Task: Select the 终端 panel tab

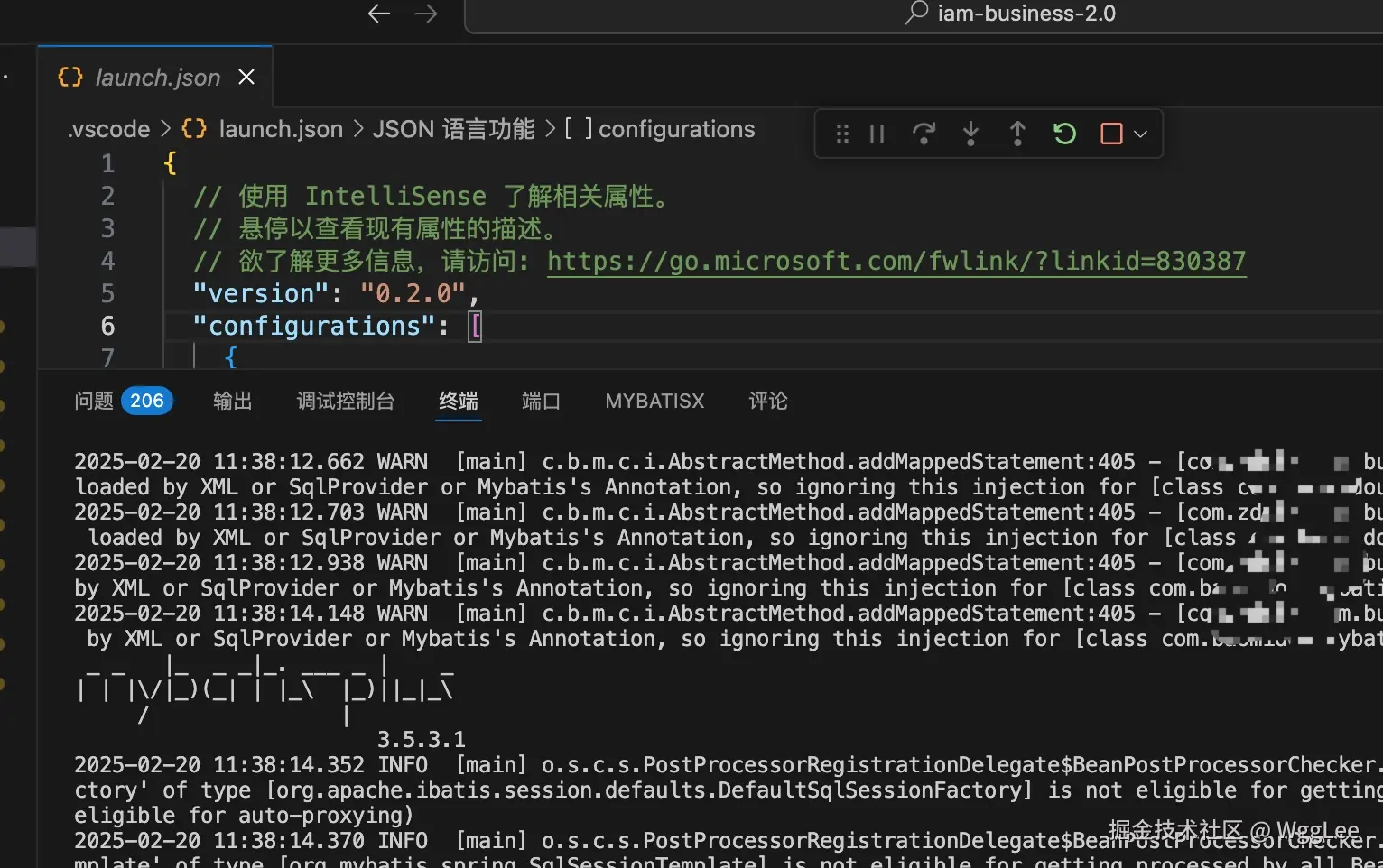Action: (459, 401)
